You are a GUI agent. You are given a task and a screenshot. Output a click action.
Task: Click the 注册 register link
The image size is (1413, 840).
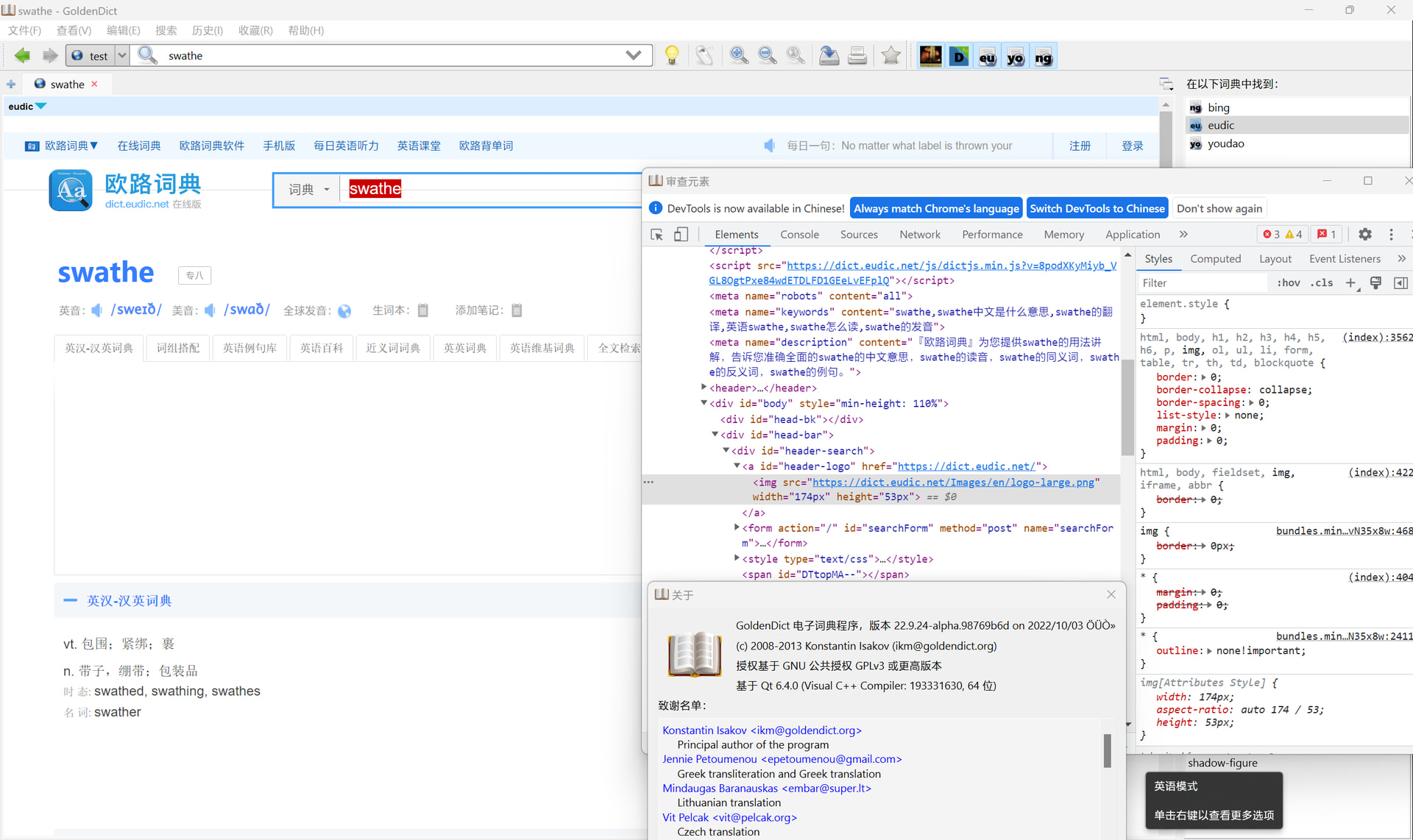(1080, 146)
